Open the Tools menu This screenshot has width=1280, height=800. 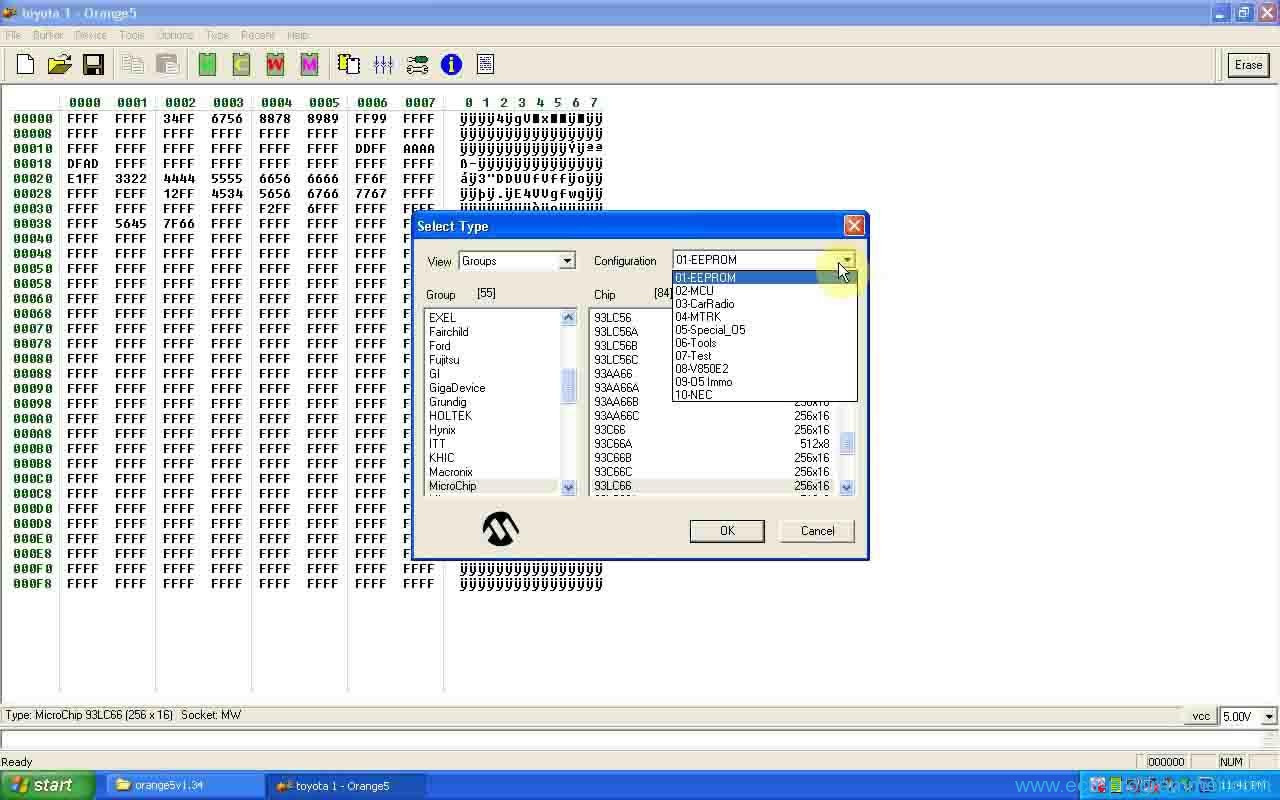[132, 35]
